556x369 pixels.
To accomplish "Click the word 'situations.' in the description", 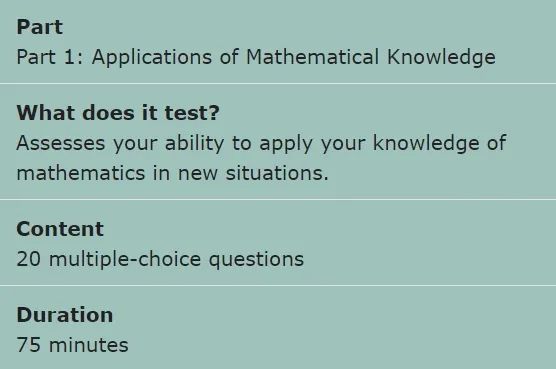I will (x=277, y=173).
